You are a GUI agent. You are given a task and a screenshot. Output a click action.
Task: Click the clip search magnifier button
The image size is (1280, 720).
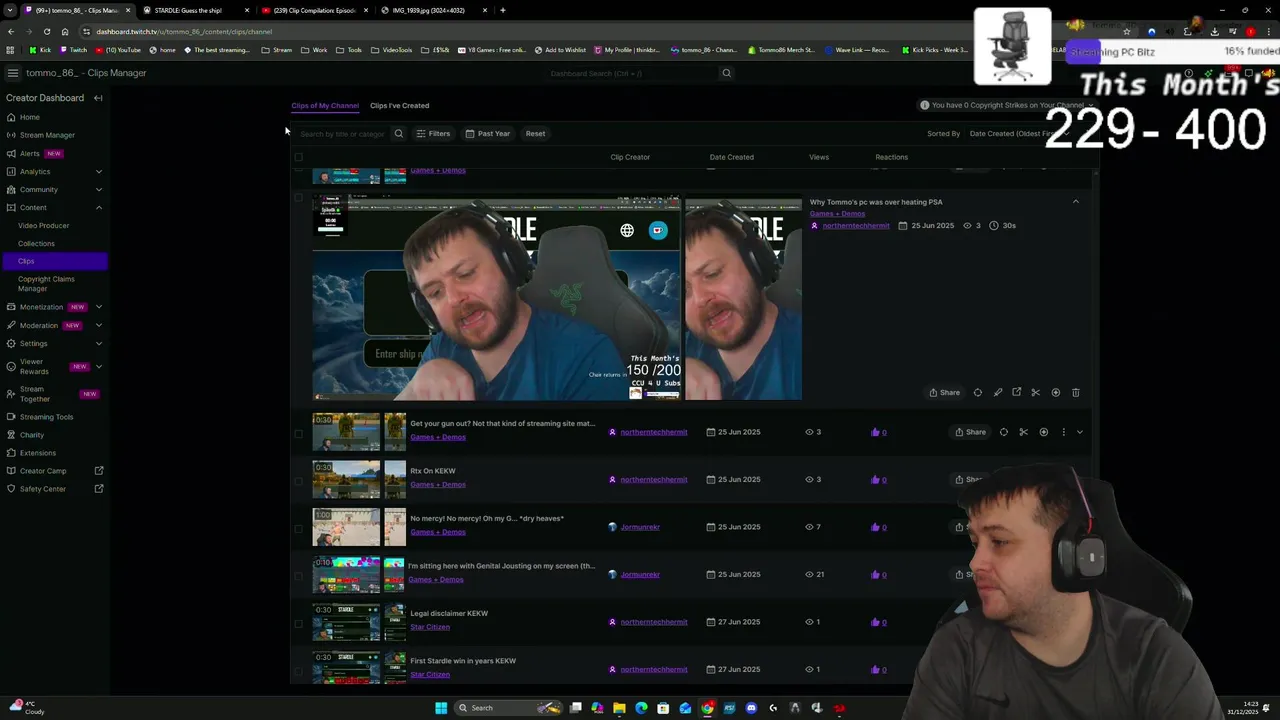[398, 133]
